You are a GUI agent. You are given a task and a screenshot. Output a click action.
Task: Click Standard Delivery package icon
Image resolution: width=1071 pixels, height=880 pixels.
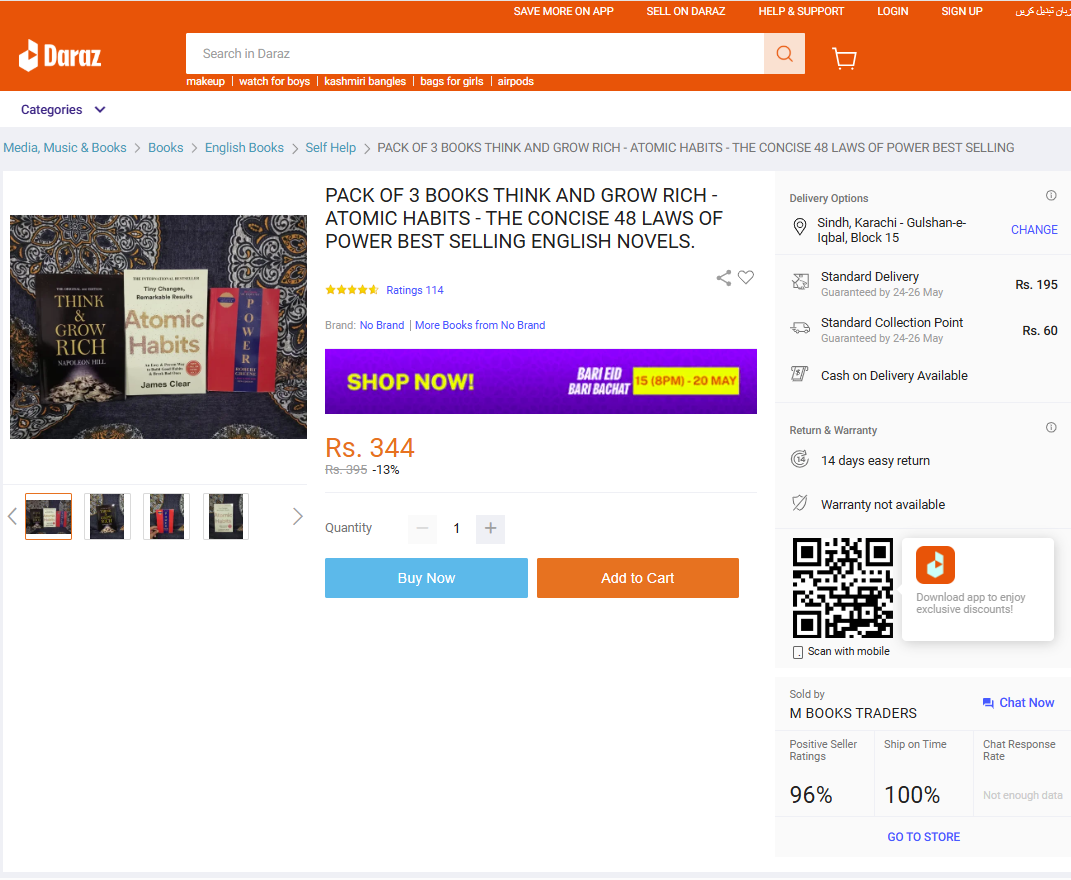pos(800,281)
